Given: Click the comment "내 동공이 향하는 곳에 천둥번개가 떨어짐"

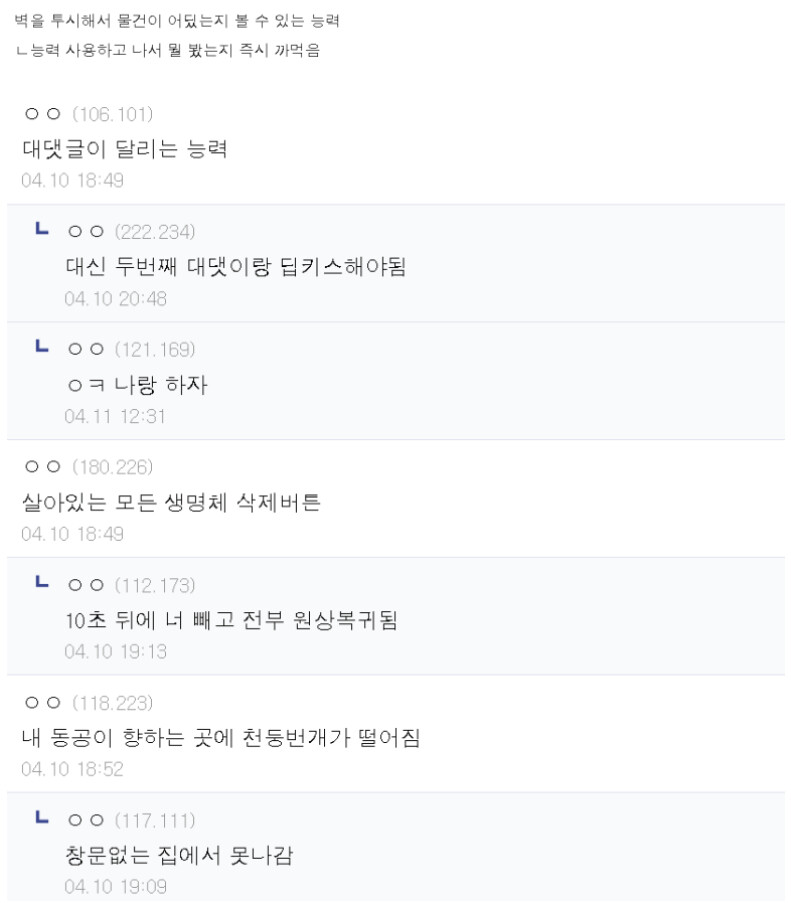Looking at the screenshot, I should [221, 738].
